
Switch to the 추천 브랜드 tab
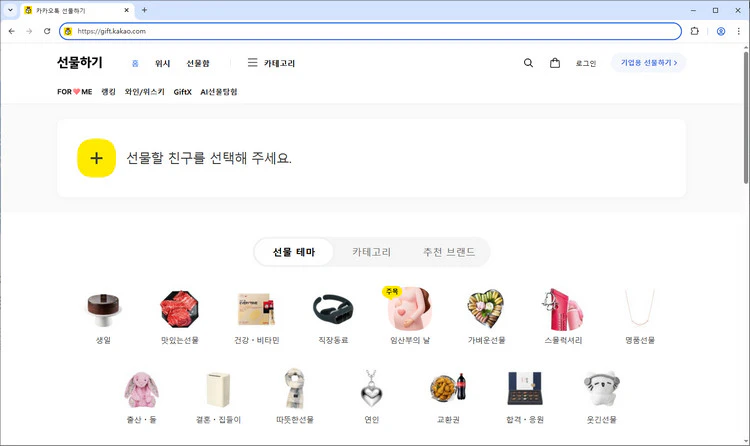point(449,252)
